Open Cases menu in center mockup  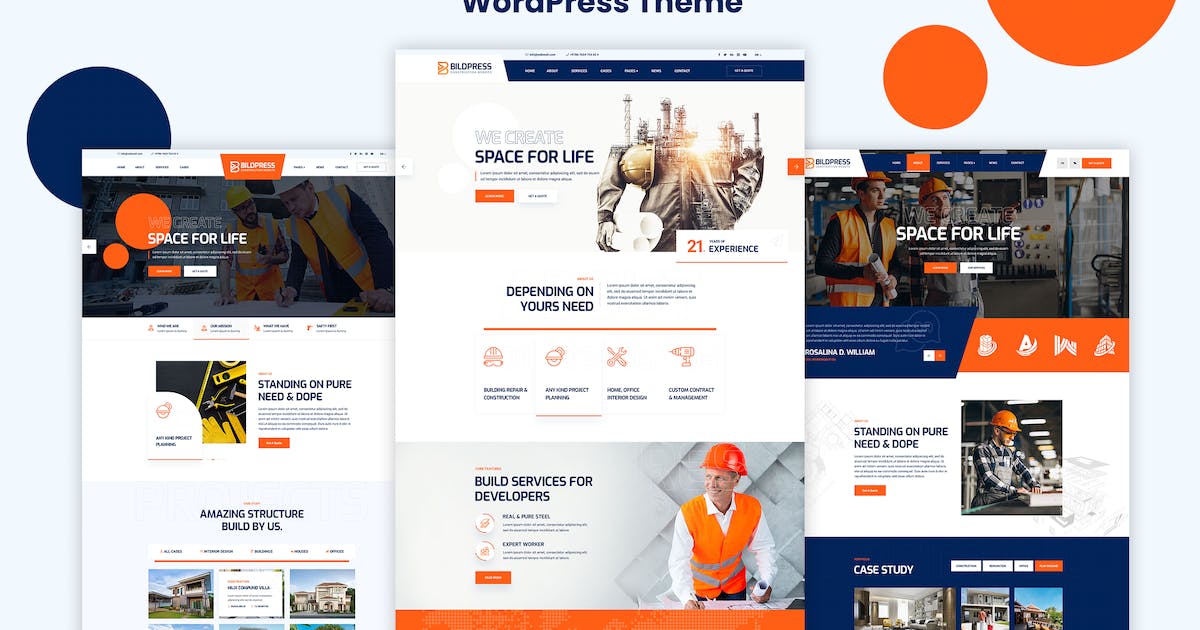coord(606,71)
